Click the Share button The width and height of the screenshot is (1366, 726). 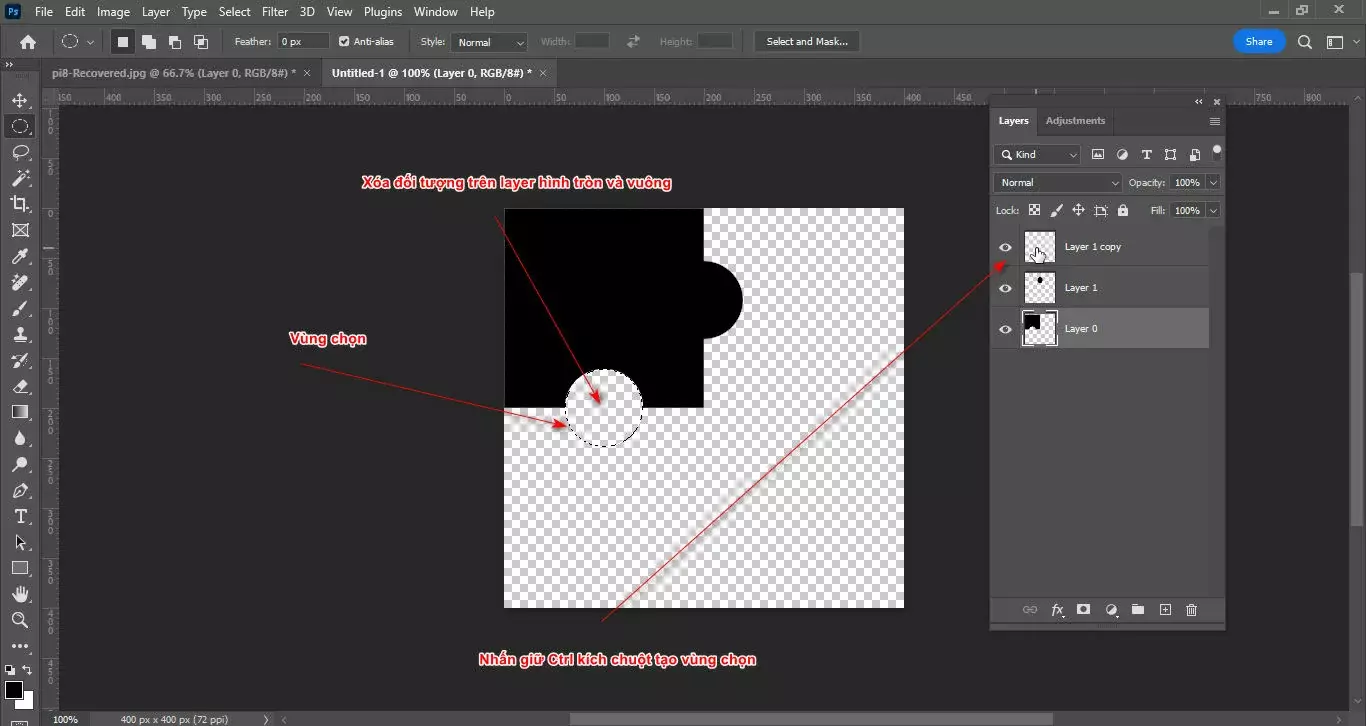point(1259,41)
